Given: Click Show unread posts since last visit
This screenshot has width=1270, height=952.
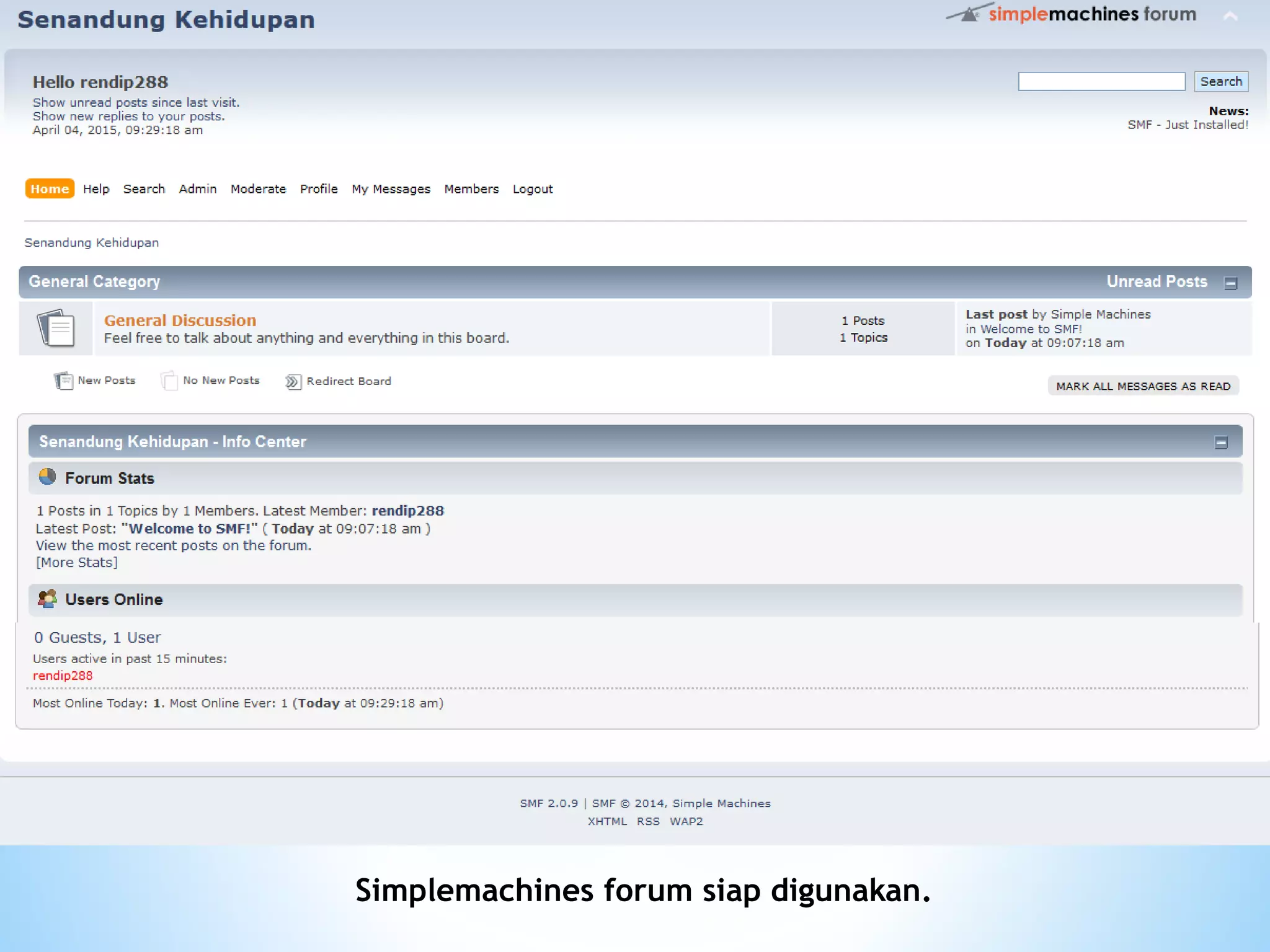Looking at the screenshot, I should point(136,102).
